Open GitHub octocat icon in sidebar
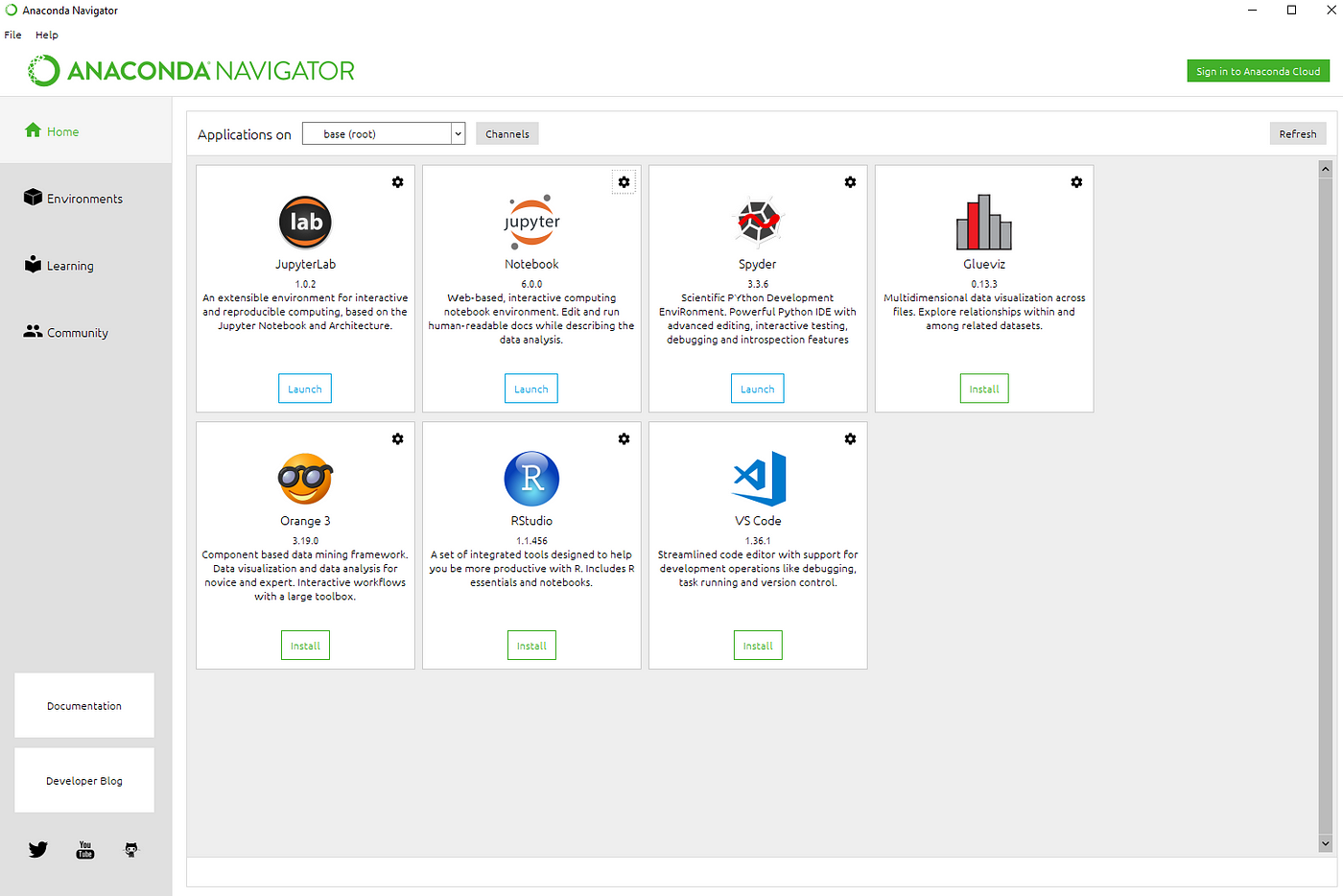The image size is (1343, 896). coord(131,850)
